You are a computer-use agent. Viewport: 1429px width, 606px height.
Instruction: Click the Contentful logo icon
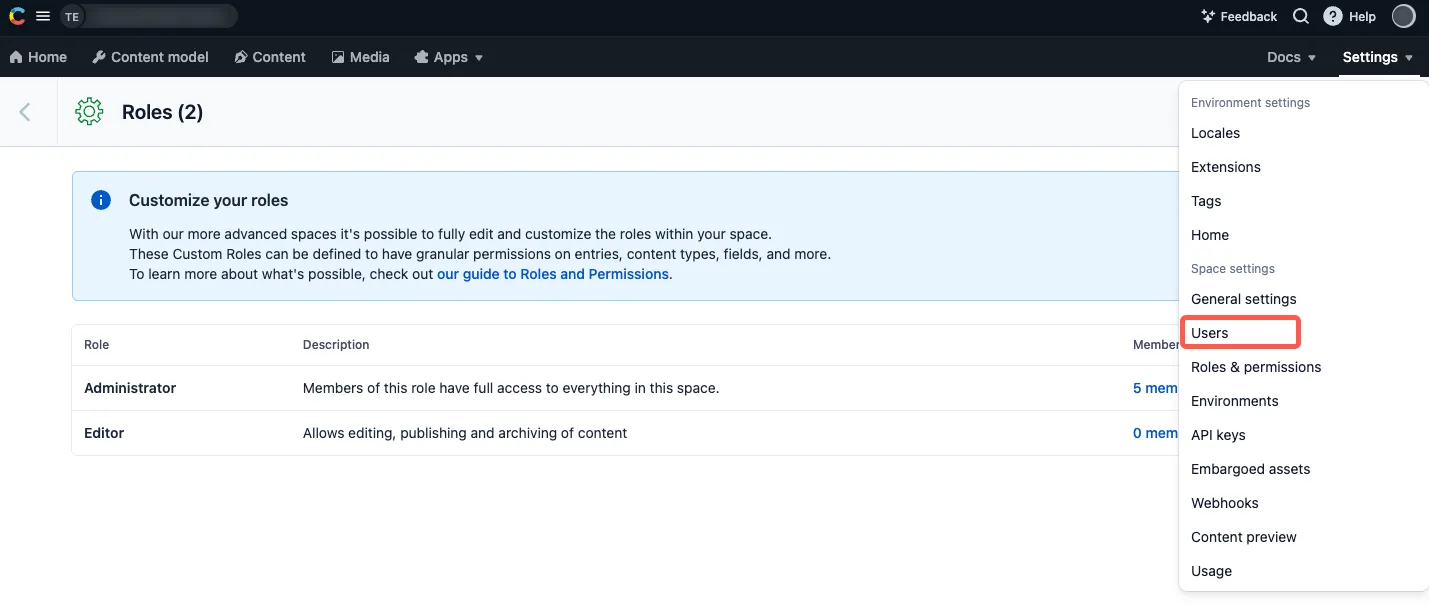17,16
